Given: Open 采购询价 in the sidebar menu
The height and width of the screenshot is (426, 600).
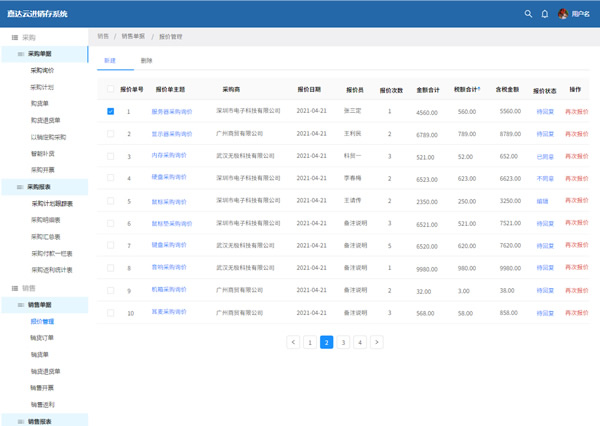Looking at the screenshot, I should click(x=43, y=70).
